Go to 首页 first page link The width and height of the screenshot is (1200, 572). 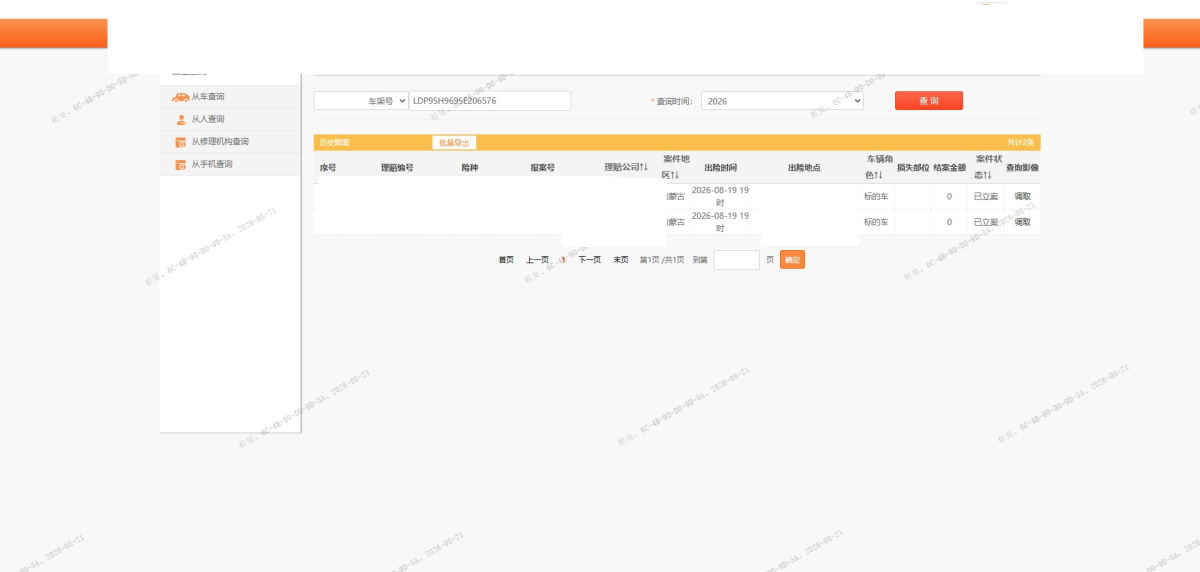click(506, 260)
